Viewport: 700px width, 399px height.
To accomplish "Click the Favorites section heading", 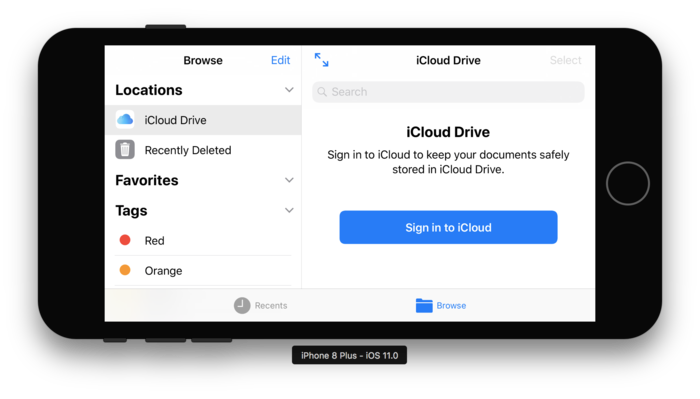I will 147,180.
